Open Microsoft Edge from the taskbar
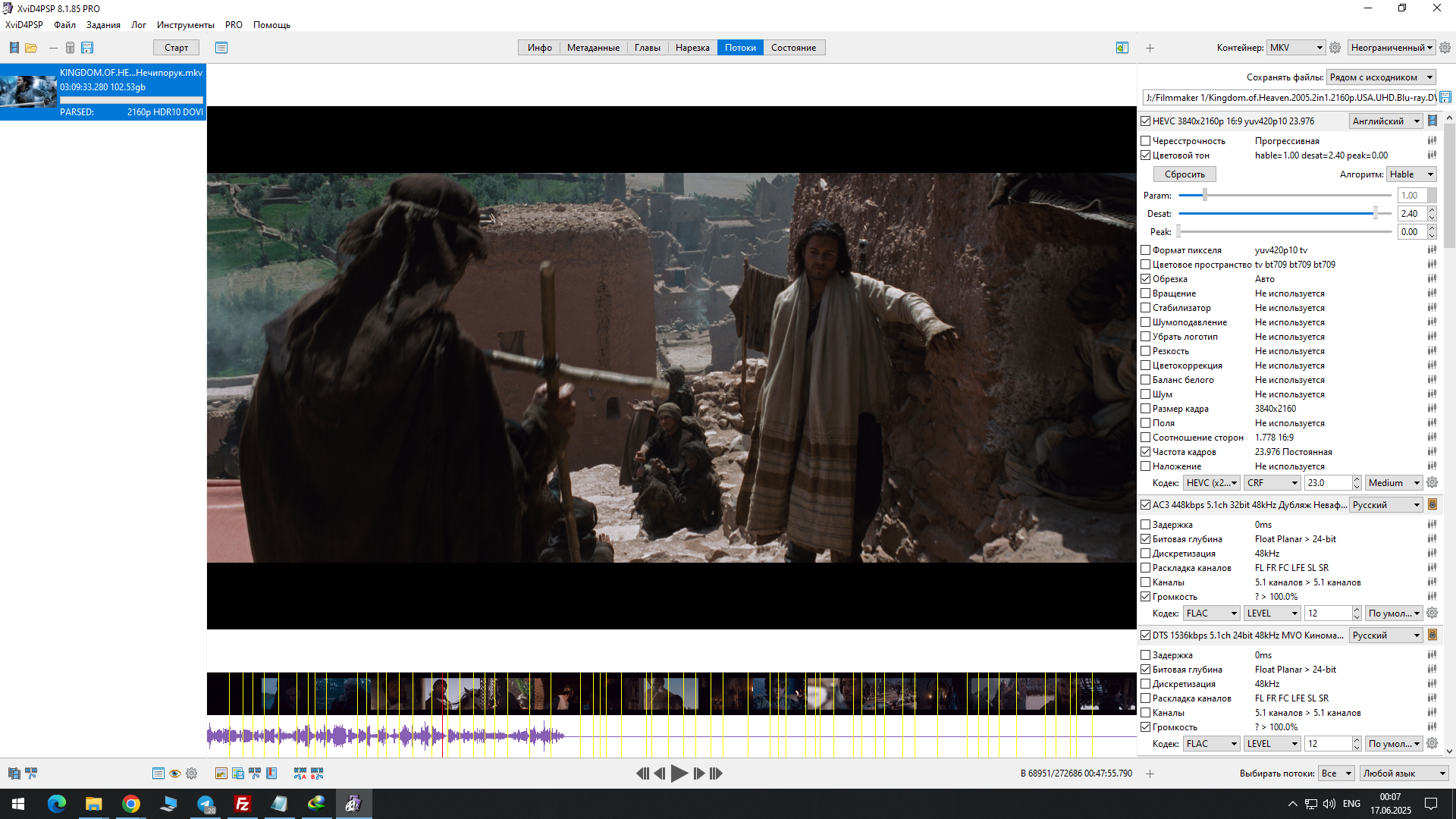Image resolution: width=1456 pixels, height=819 pixels. point(57,804)
